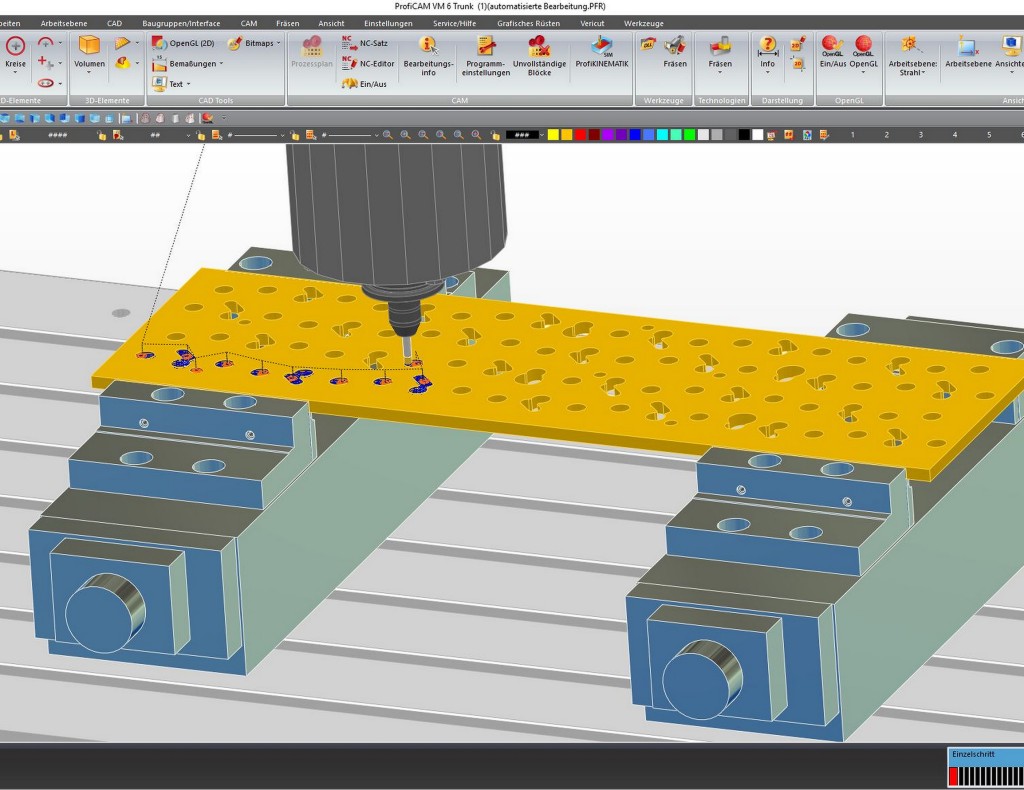Pick the red color swatch
Screen dimensions: 1024x790
581,135
